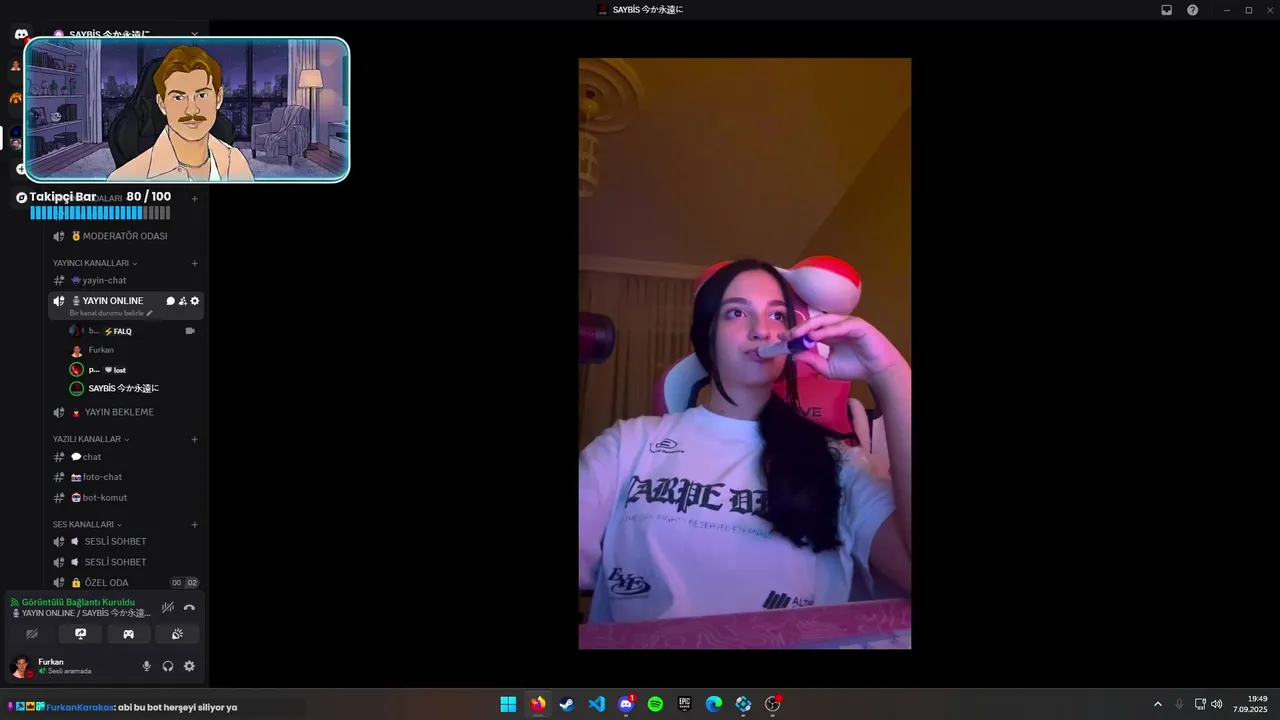Collapse YAZILI KANALLAR category
Screen dimensions: 1280x720
tap(91, 439)
